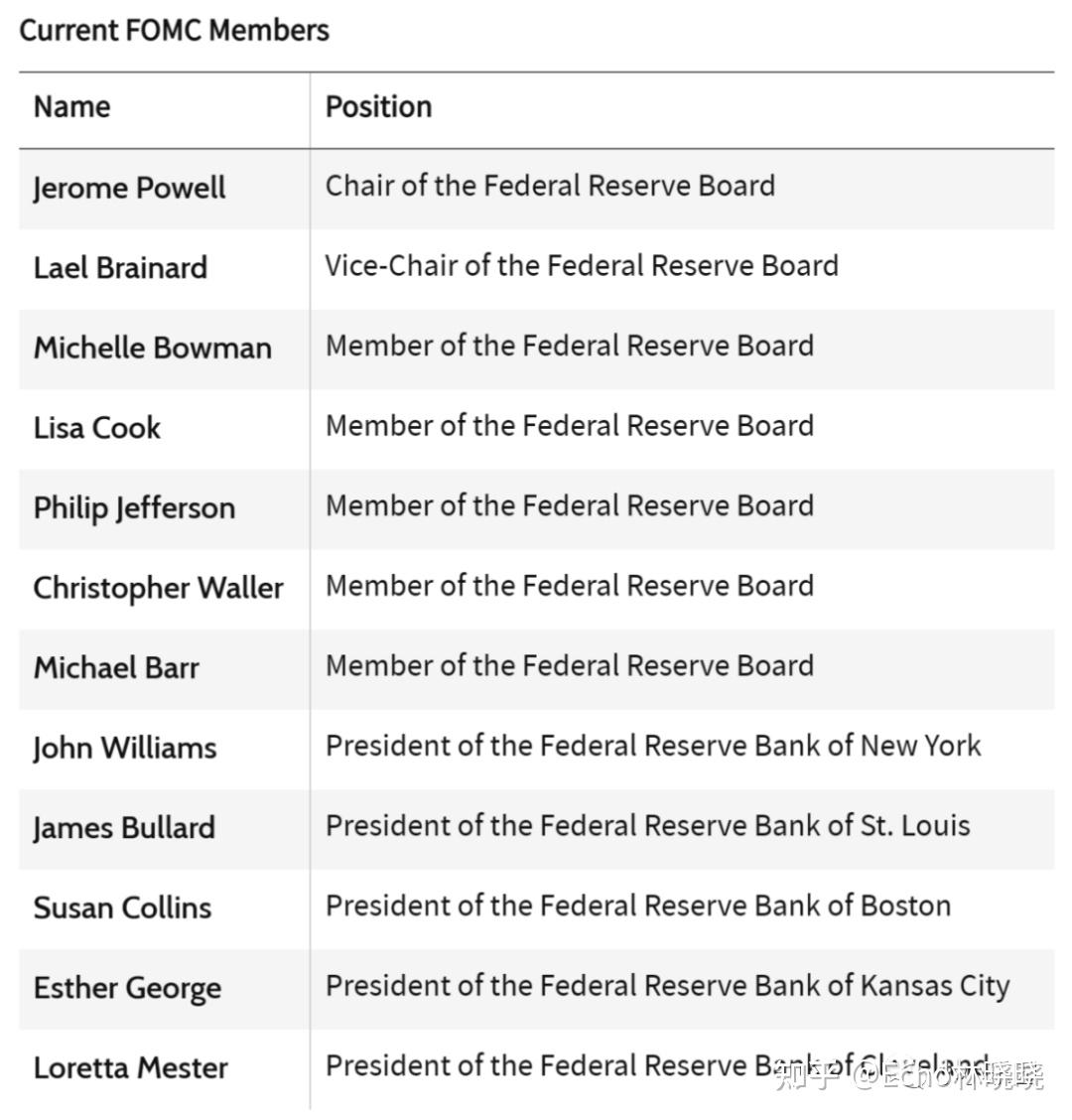1072x1120 pixels.
Task: Click Chair of the Federal Reserve Board
Action: tap(550, 186)
